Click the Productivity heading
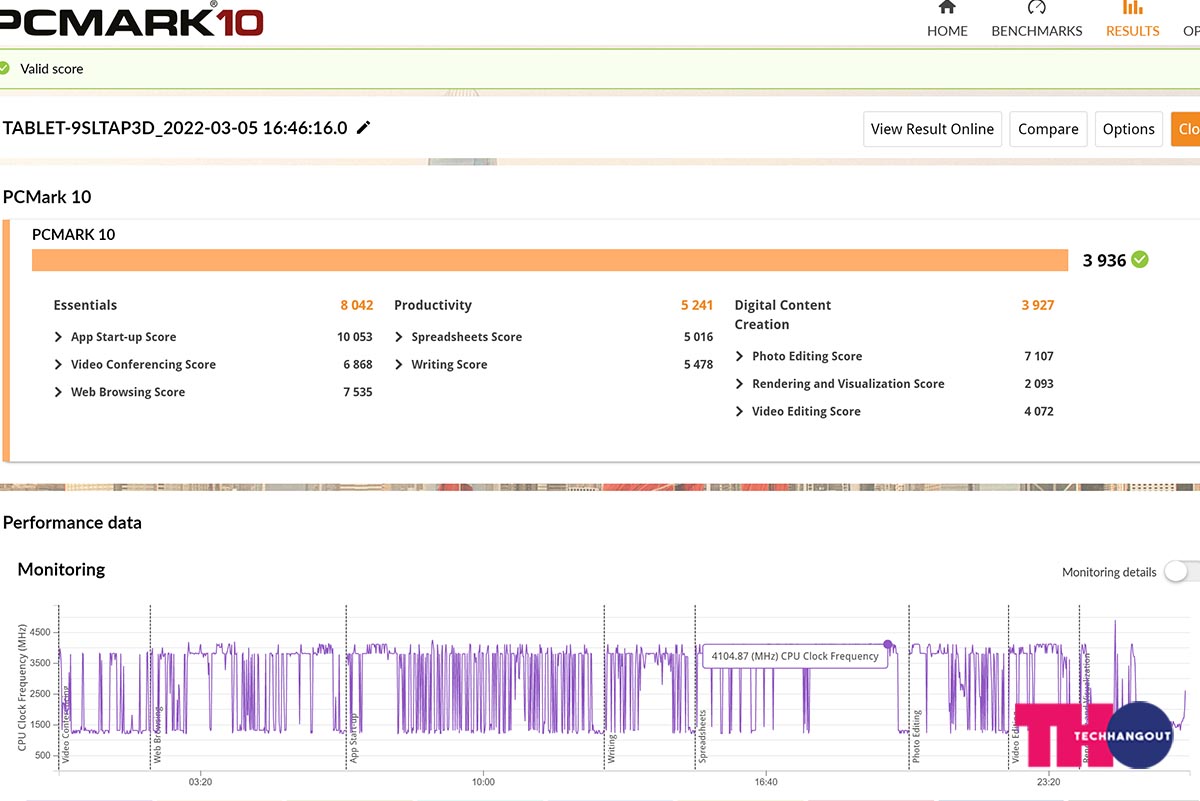The height and width of the screenshot is (801, 1200). [x=433, y=305]
